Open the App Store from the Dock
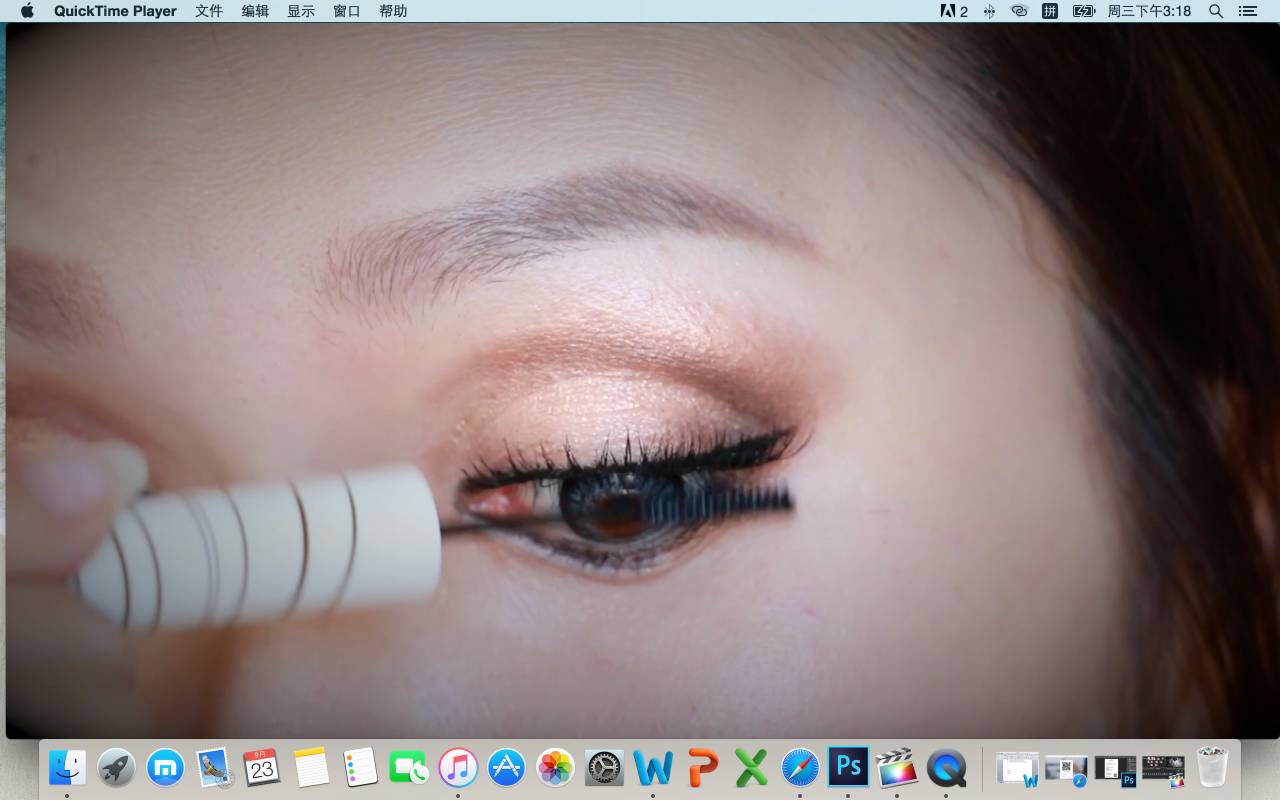Viewport: 1280px width, 800px height. [x=507, y=768]
